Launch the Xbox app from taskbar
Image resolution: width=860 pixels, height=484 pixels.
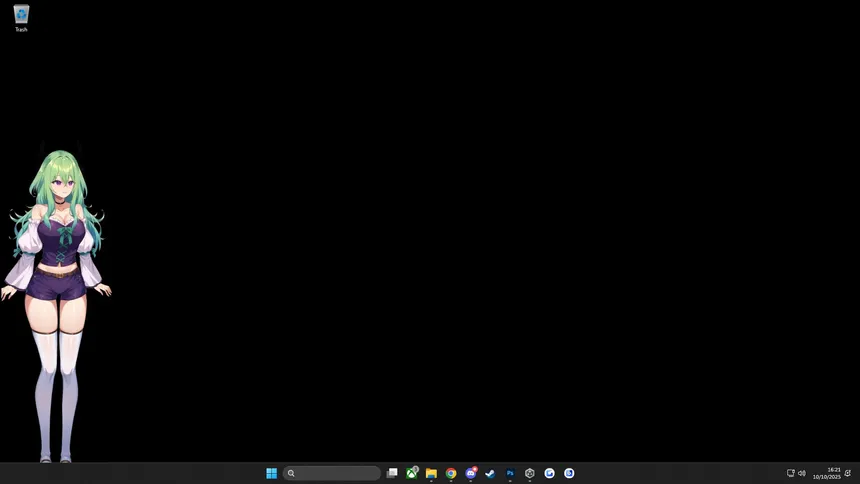412,473
